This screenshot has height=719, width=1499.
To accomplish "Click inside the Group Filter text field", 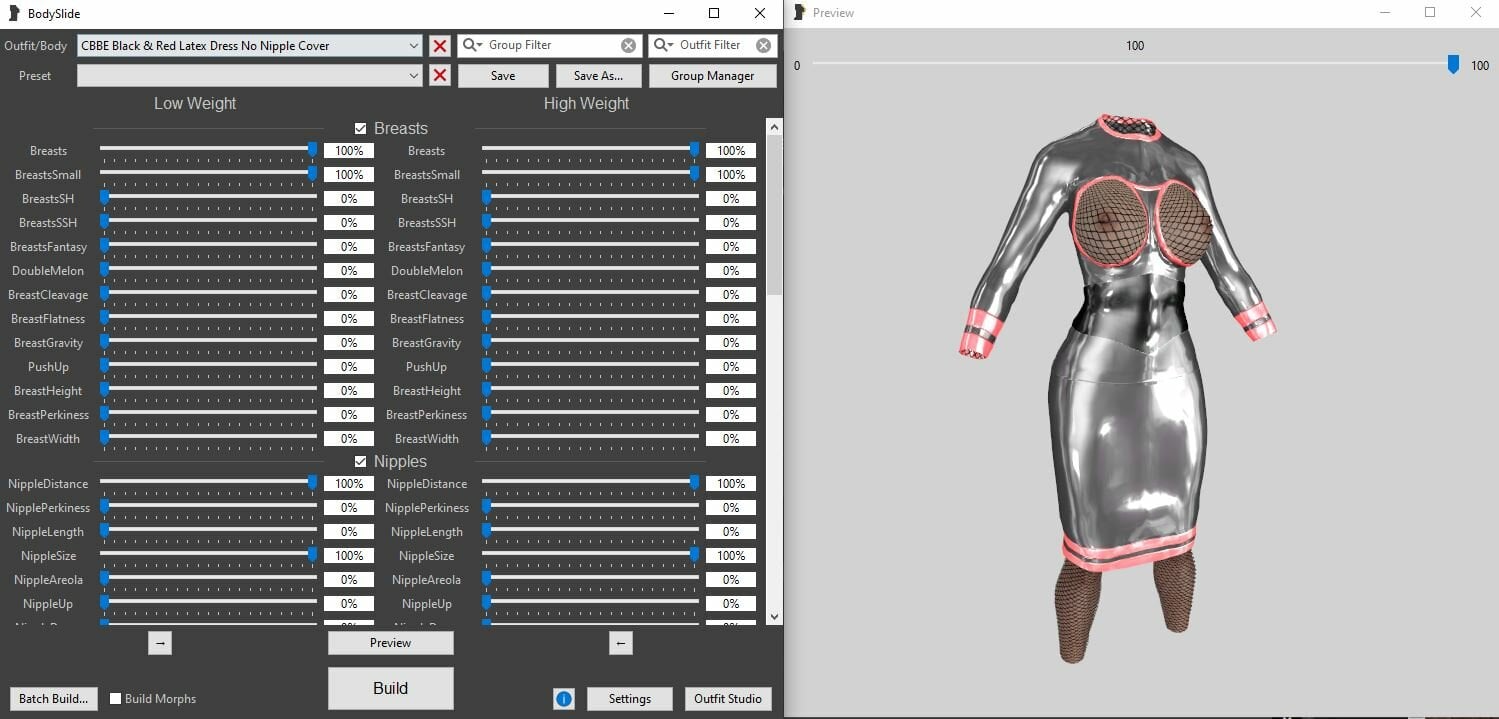I will (550, 45).
